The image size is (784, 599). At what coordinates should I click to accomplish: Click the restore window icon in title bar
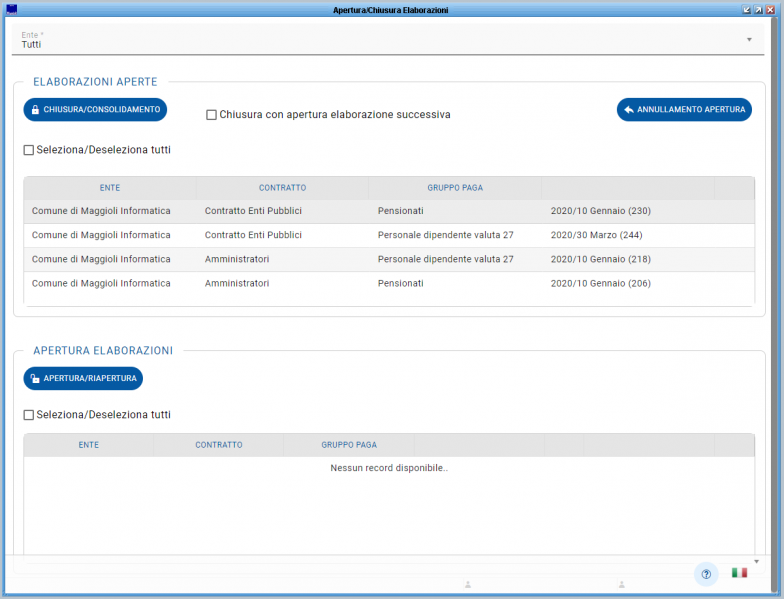758,9
